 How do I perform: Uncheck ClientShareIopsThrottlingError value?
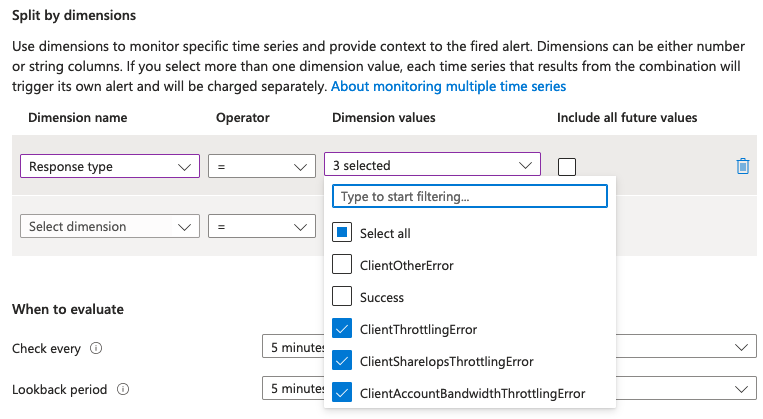point(342,361)
